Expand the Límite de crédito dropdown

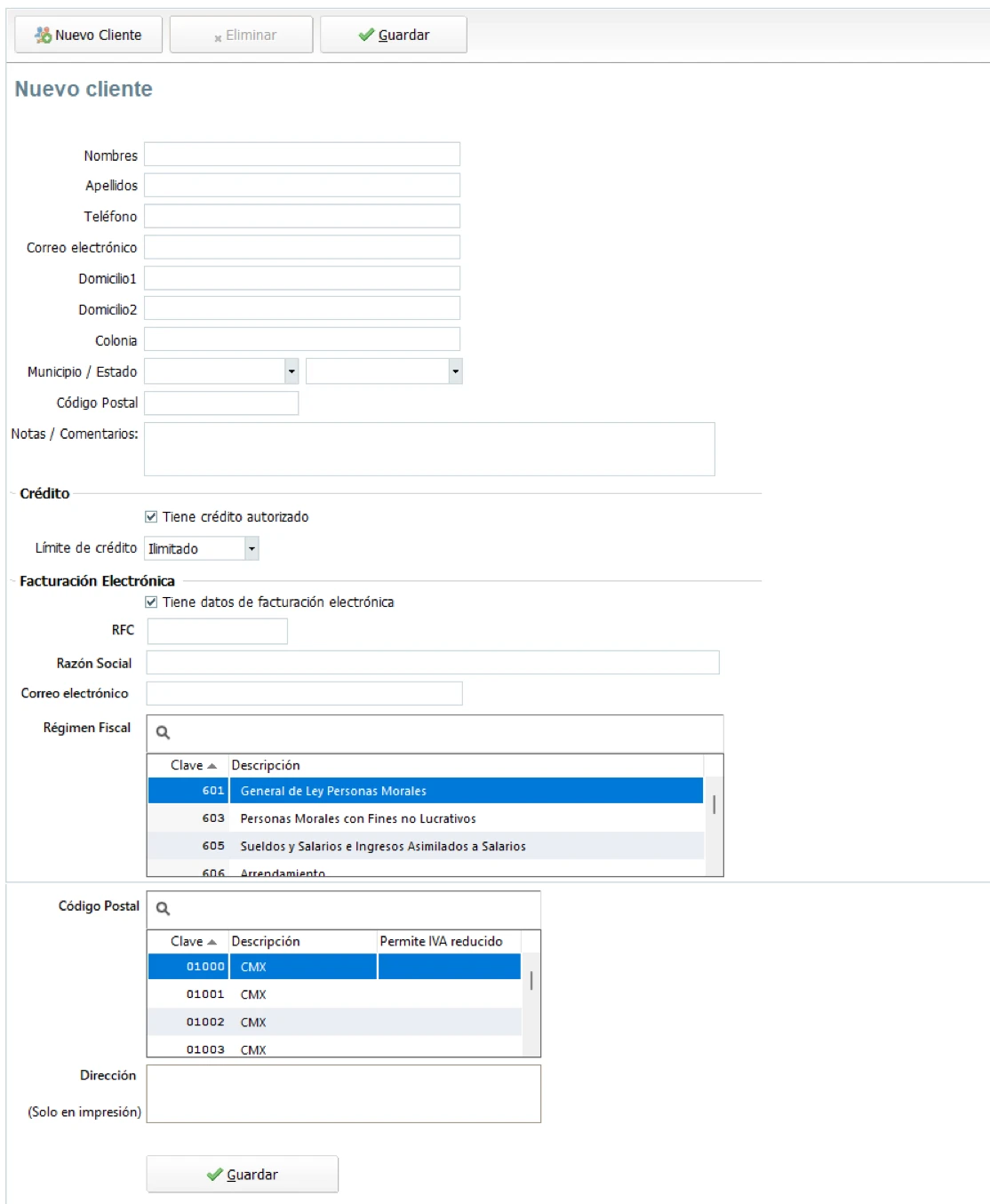pos(251,548)
